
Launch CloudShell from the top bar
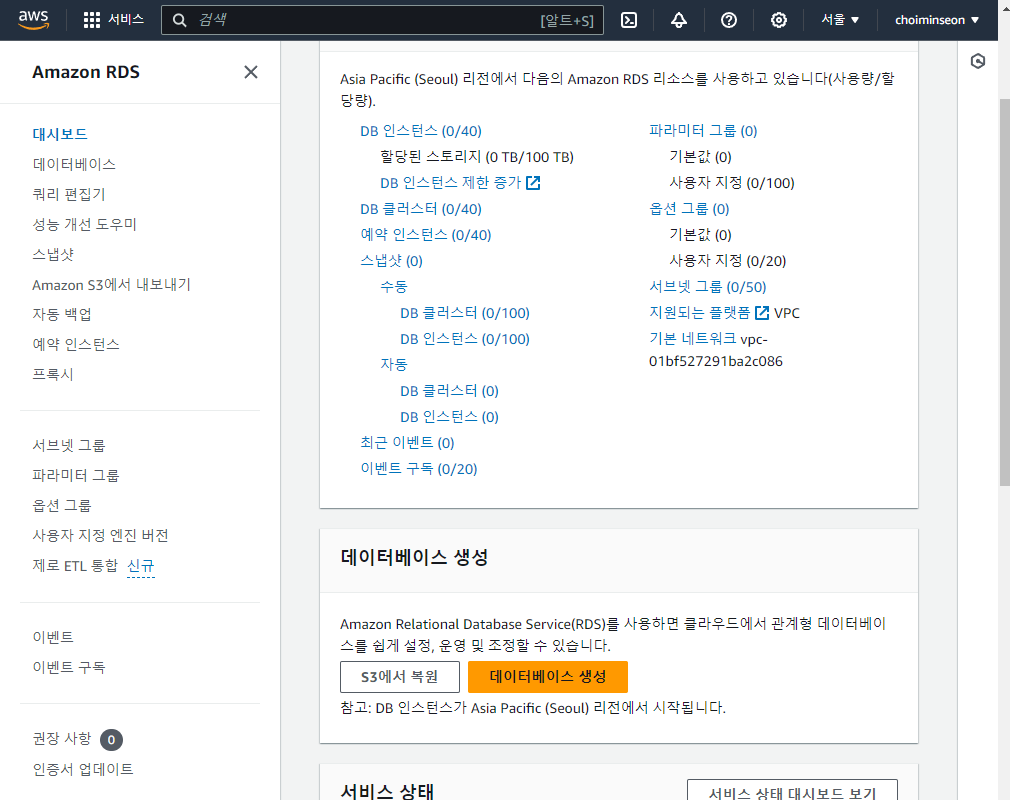click(629, 20)
